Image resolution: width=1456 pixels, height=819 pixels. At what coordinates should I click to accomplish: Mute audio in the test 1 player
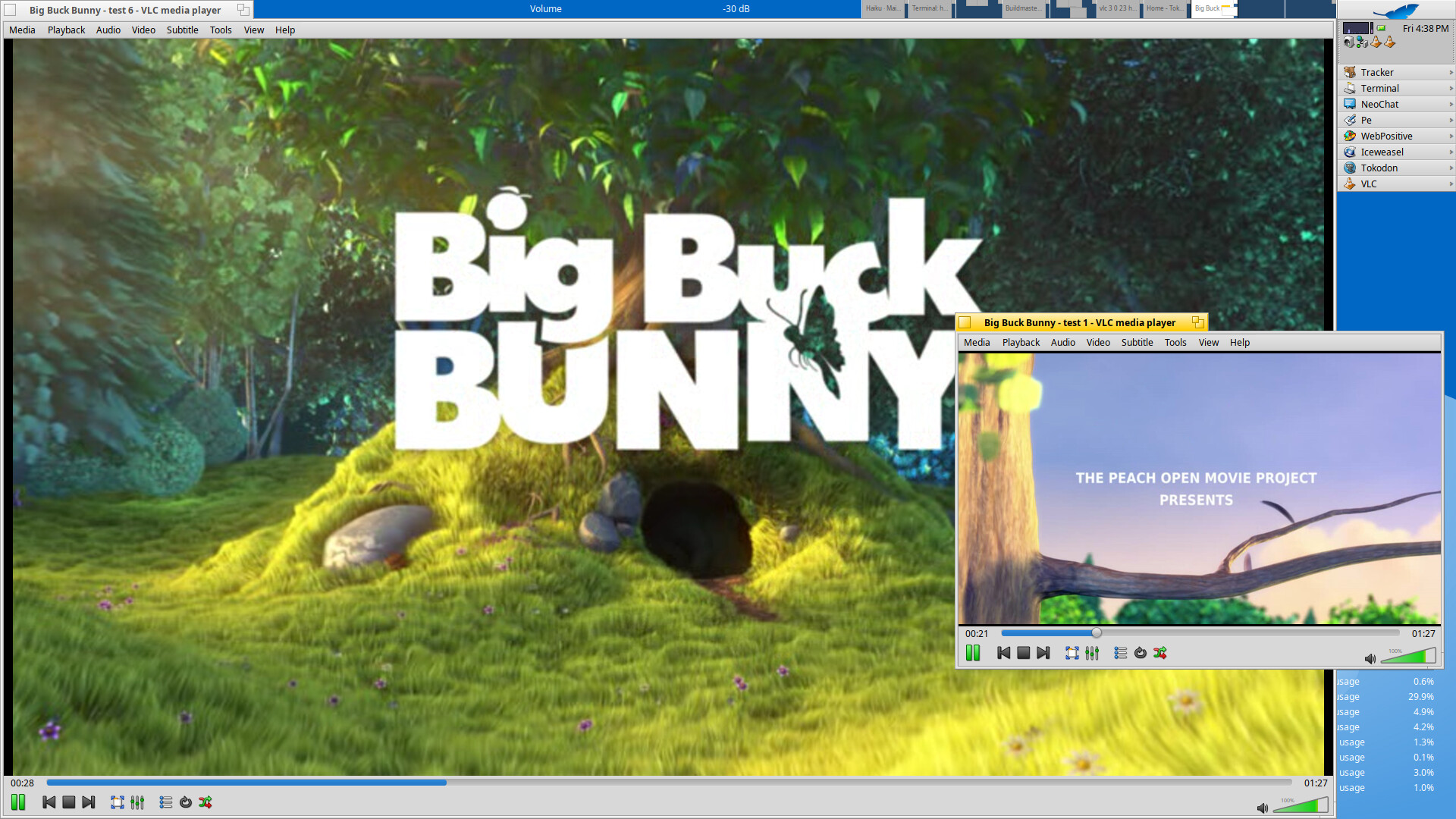(x=1370, y=658)
